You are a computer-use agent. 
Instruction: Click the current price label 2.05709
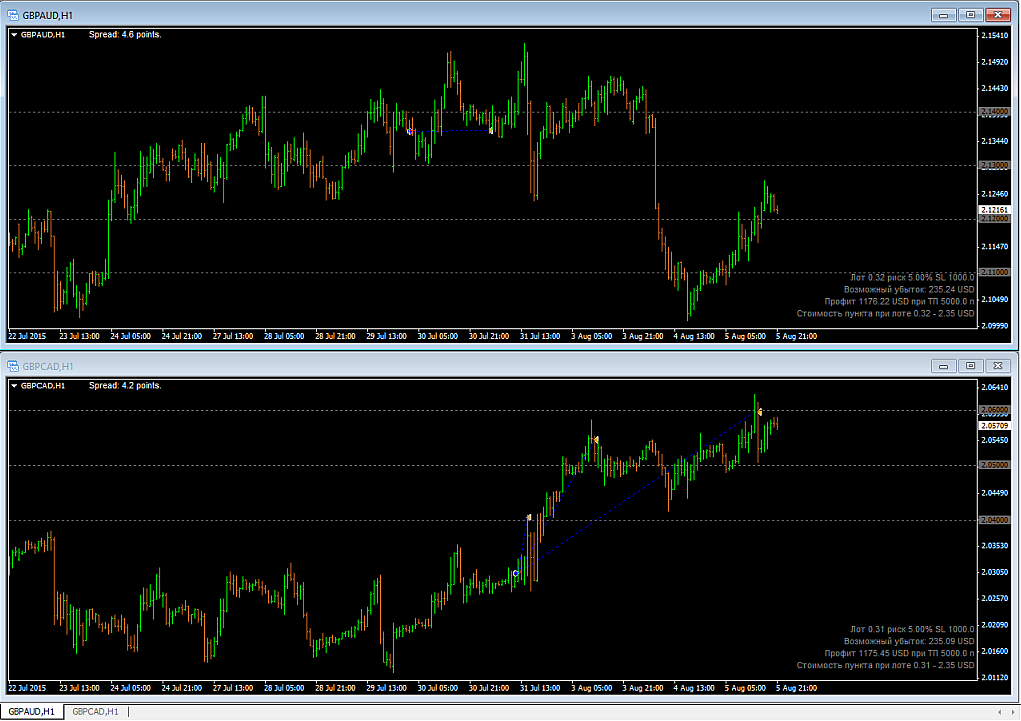(x=994, y=425)
